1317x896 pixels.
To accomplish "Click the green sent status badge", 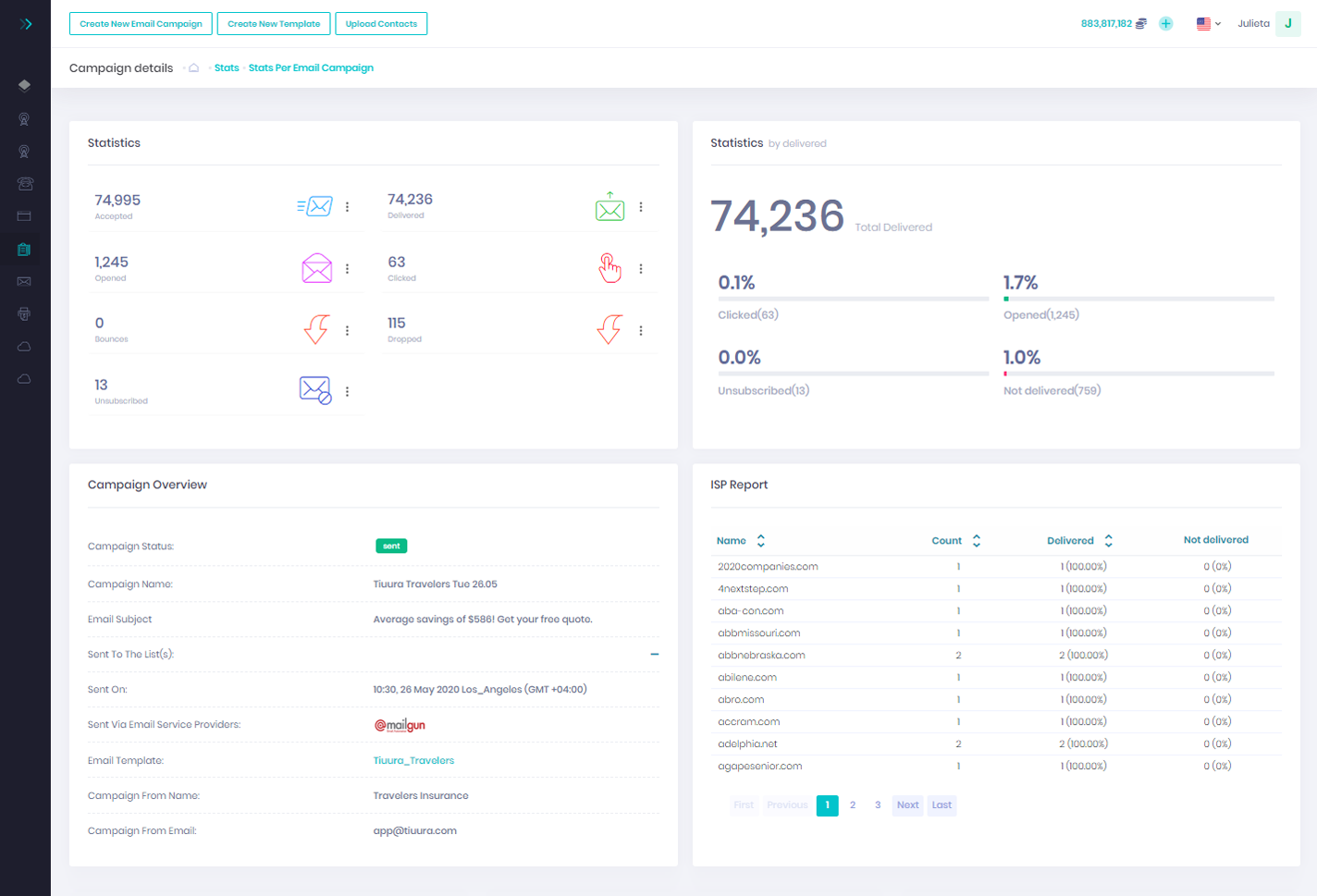I will pyautogui.click(x=391, y=546).
